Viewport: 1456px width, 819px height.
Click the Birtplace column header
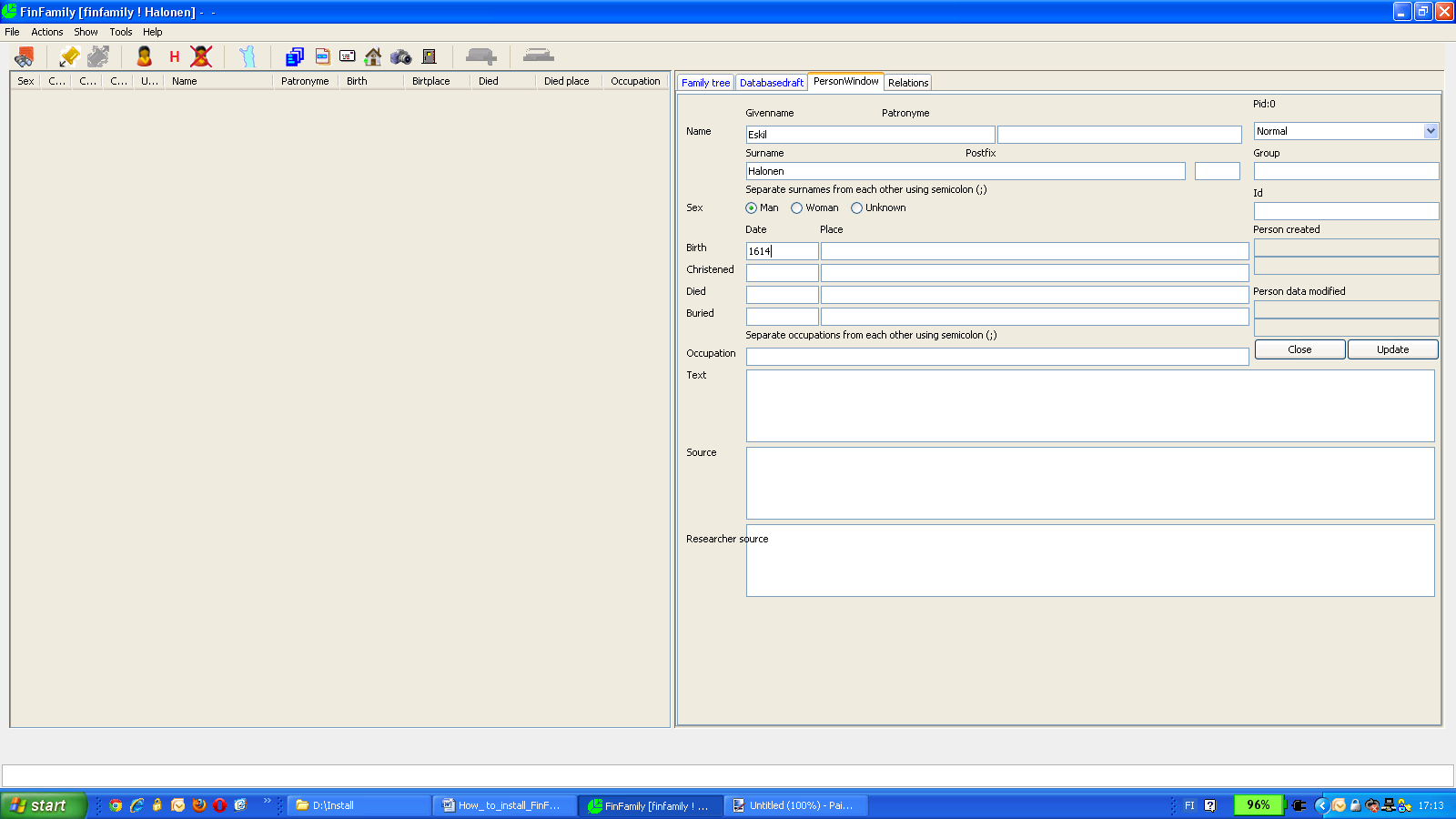pyautogui.click(x=438, y=81)
